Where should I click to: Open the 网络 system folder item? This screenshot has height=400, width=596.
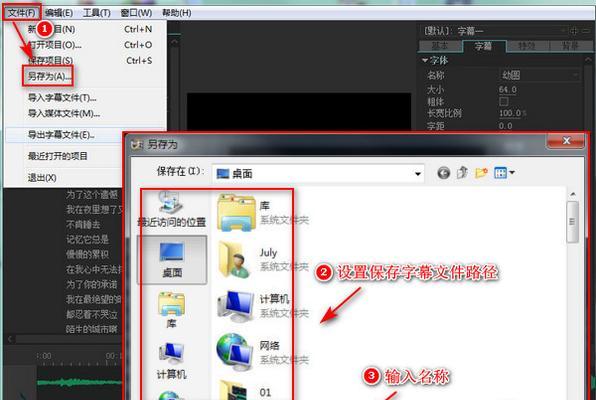click(262, 352)
